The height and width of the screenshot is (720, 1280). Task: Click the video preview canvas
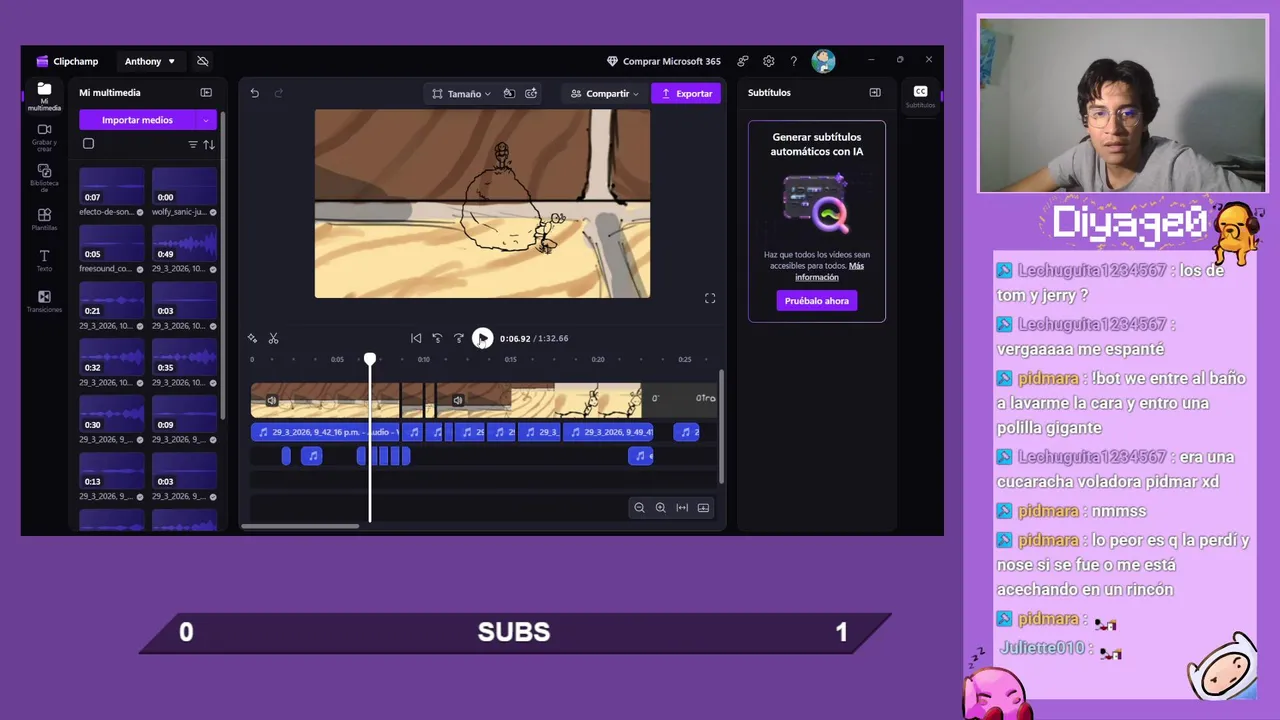(x=482, y=204)
